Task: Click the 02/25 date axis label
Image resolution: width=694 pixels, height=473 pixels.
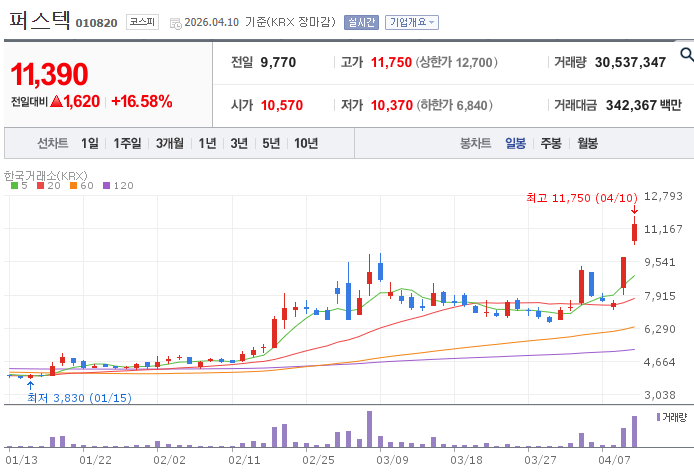Action: pos(318,460)
